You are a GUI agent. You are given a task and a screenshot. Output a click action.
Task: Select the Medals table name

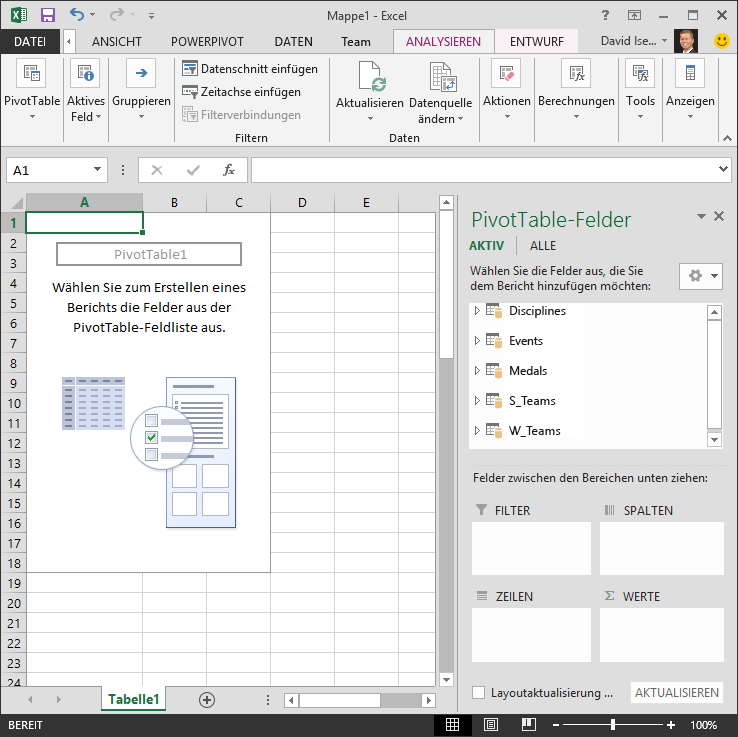pos(528,371)
